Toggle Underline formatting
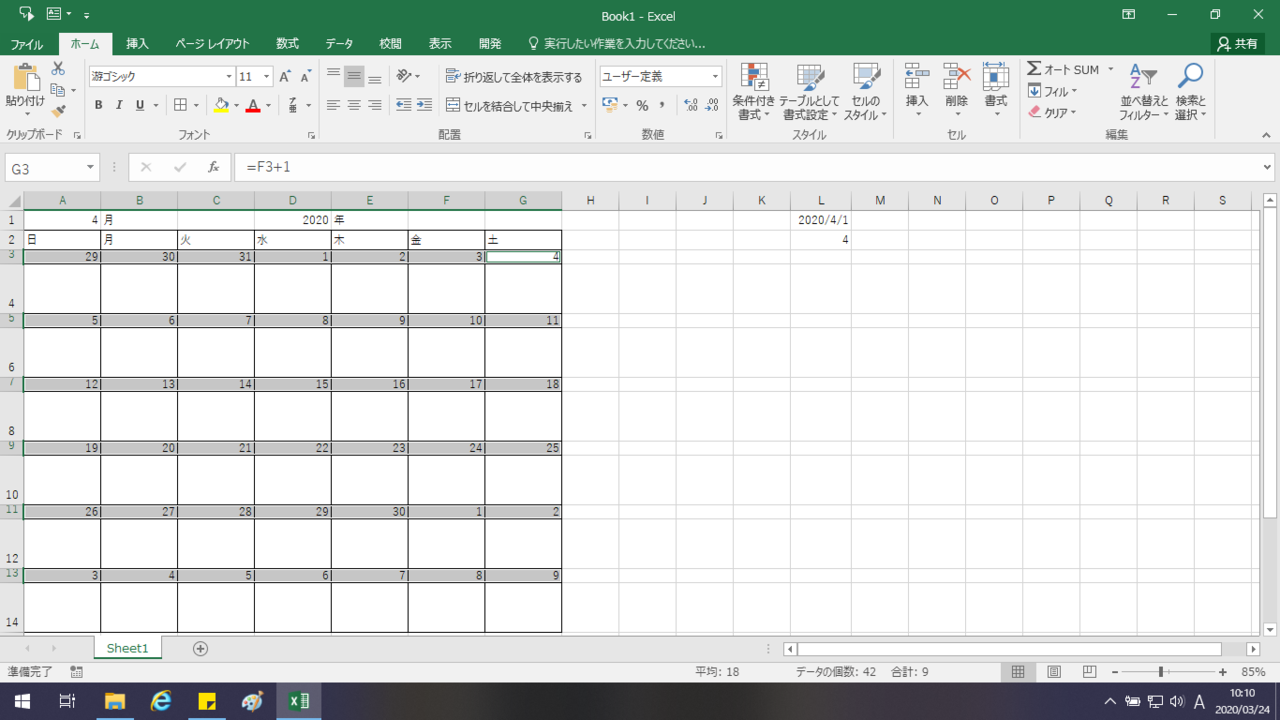The width and height of the screenshot is (1280, 720). coord(140,105)
